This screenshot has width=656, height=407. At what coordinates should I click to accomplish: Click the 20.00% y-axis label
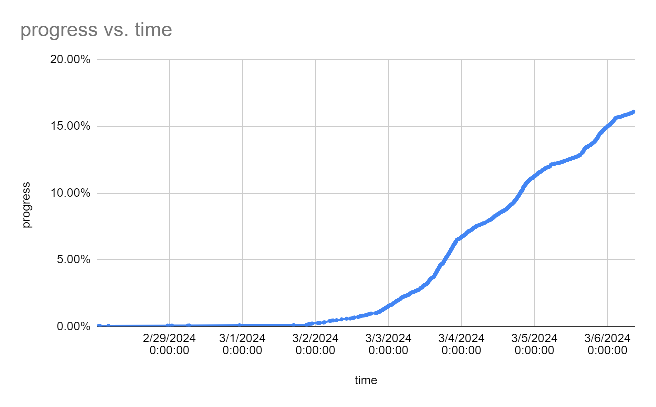(70, 59)
